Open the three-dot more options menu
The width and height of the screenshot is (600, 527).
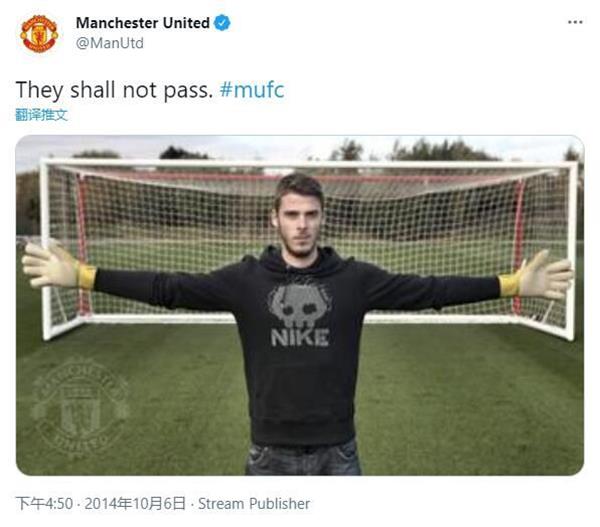(575, 22)
